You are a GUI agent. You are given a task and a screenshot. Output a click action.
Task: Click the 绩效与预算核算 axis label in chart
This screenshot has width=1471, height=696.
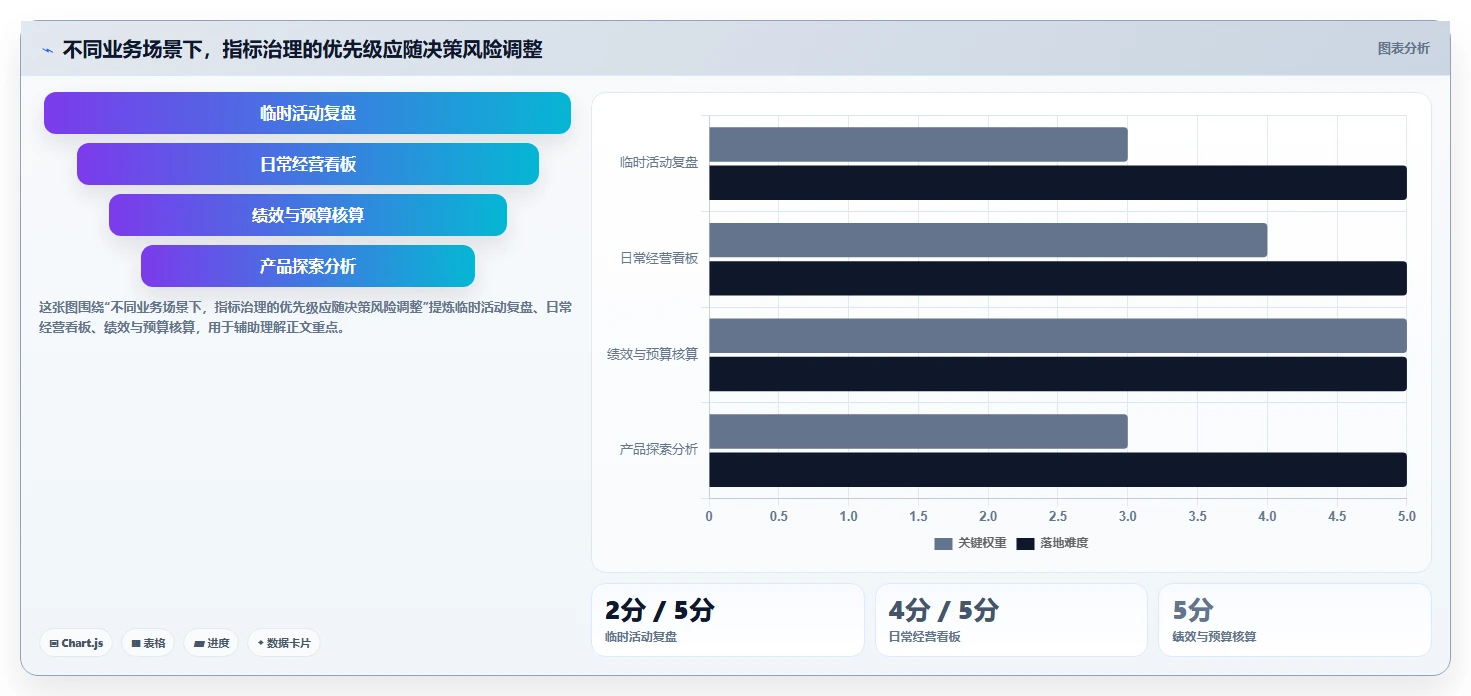coord(652,354)
